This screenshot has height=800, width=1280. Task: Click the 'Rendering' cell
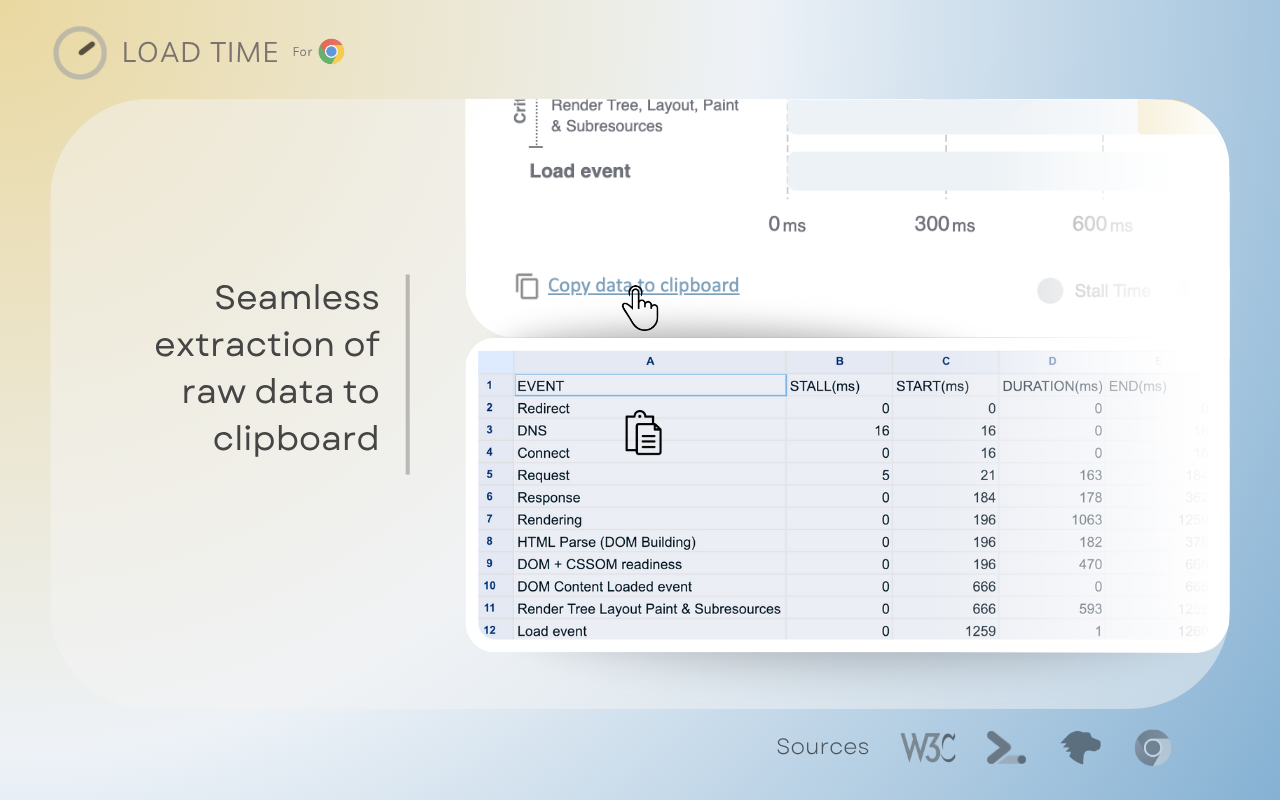(650, 520)
